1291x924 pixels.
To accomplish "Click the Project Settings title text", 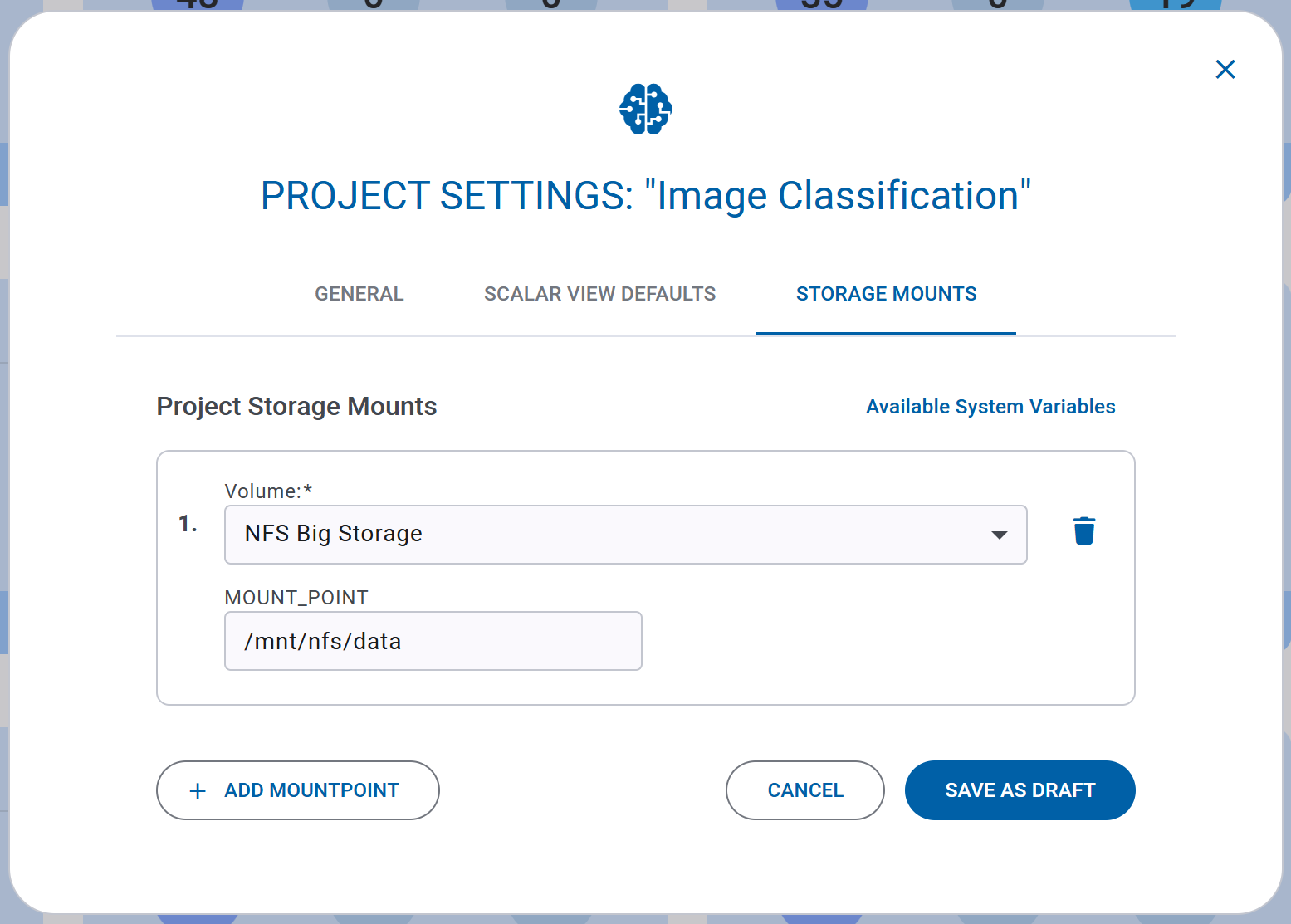I will point(646,196).
